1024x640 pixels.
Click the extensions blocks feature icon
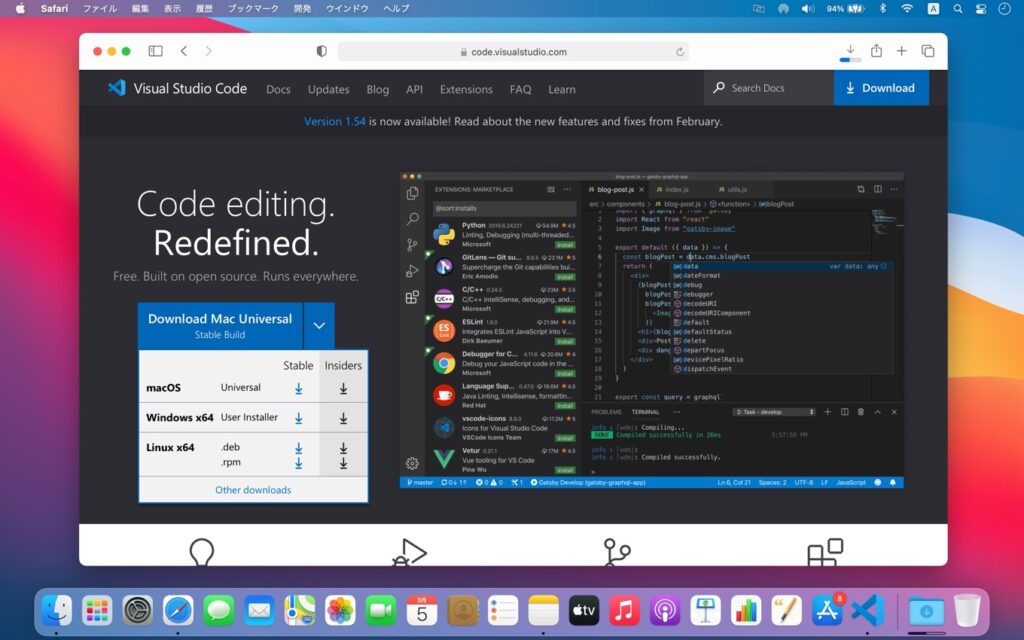click(825, 552)
